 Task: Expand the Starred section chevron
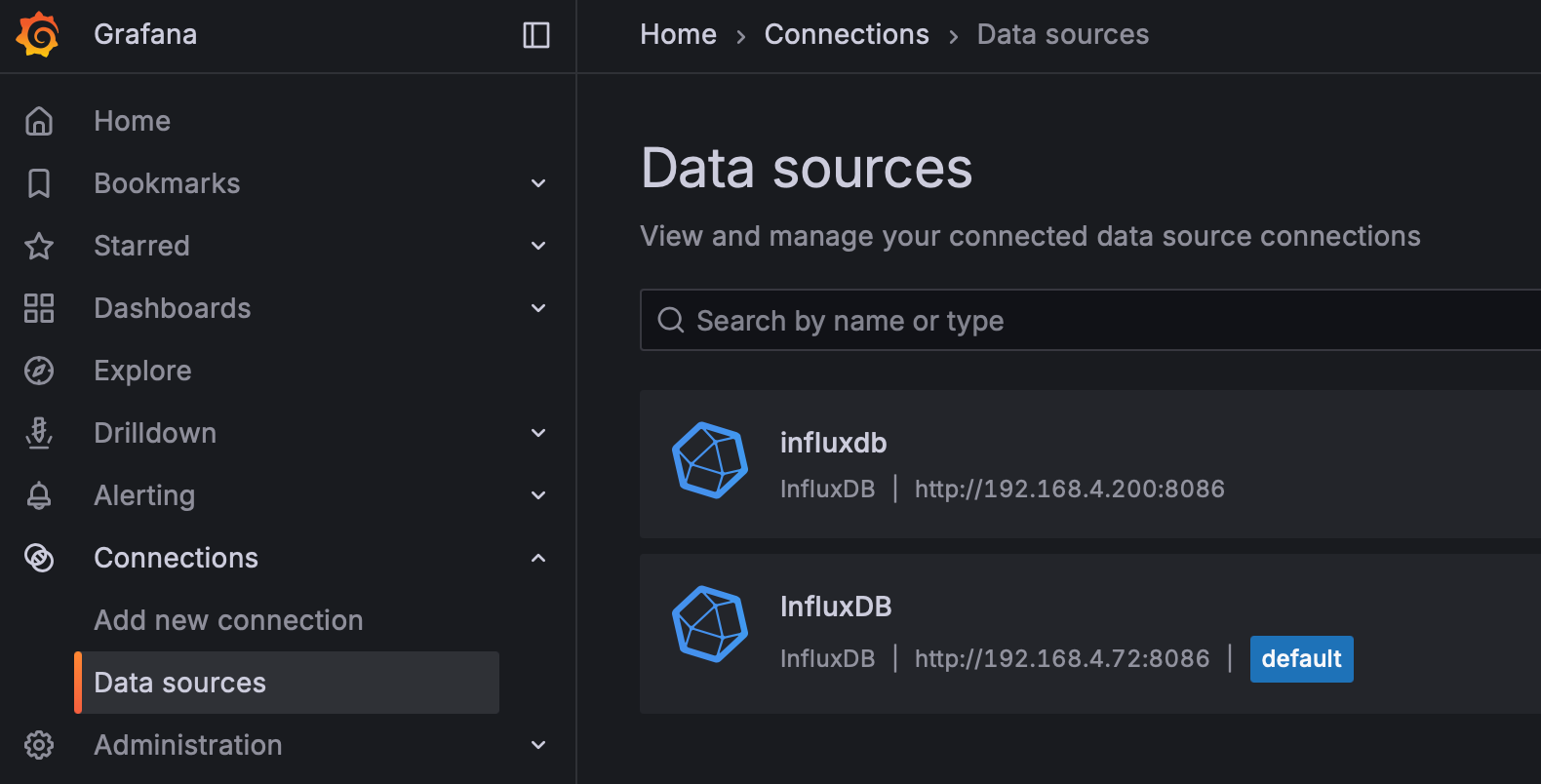538,246
